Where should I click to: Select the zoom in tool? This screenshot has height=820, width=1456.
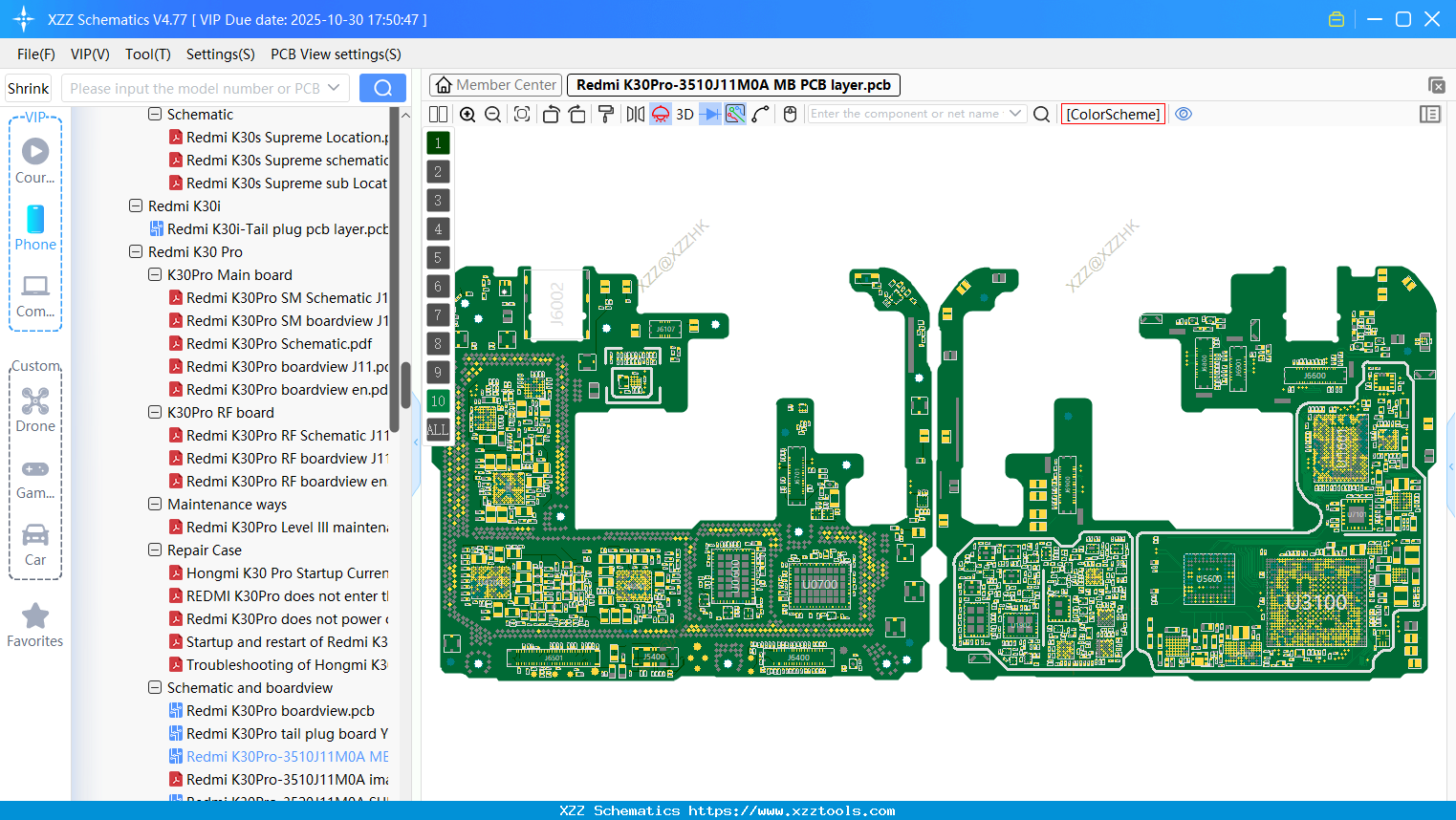coord(467,114)
